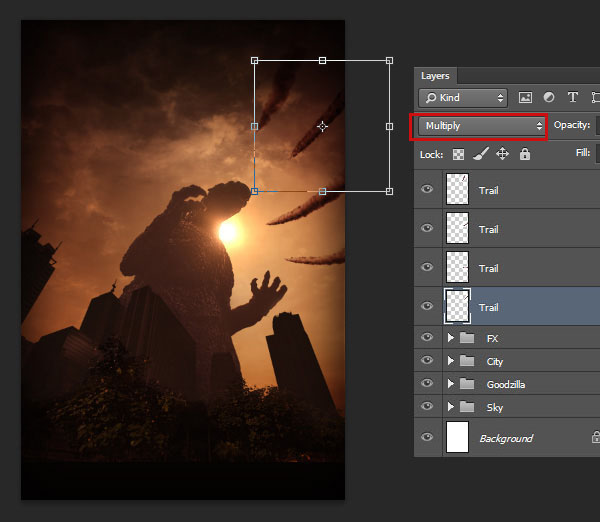Click the FX group name
Image resolution: width=600 pixels, height=522 pixels.
point(492,338)
